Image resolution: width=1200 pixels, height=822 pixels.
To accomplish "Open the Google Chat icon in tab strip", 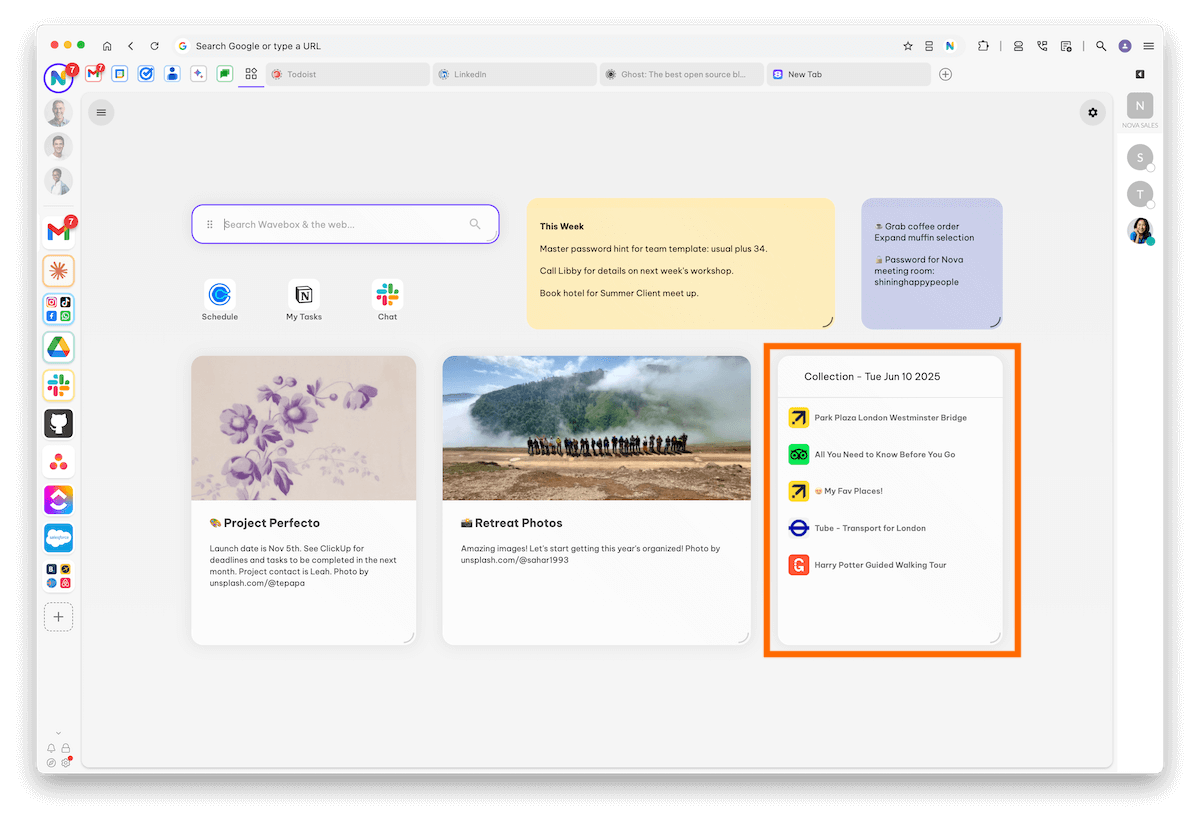I will [x=225, y=74].
